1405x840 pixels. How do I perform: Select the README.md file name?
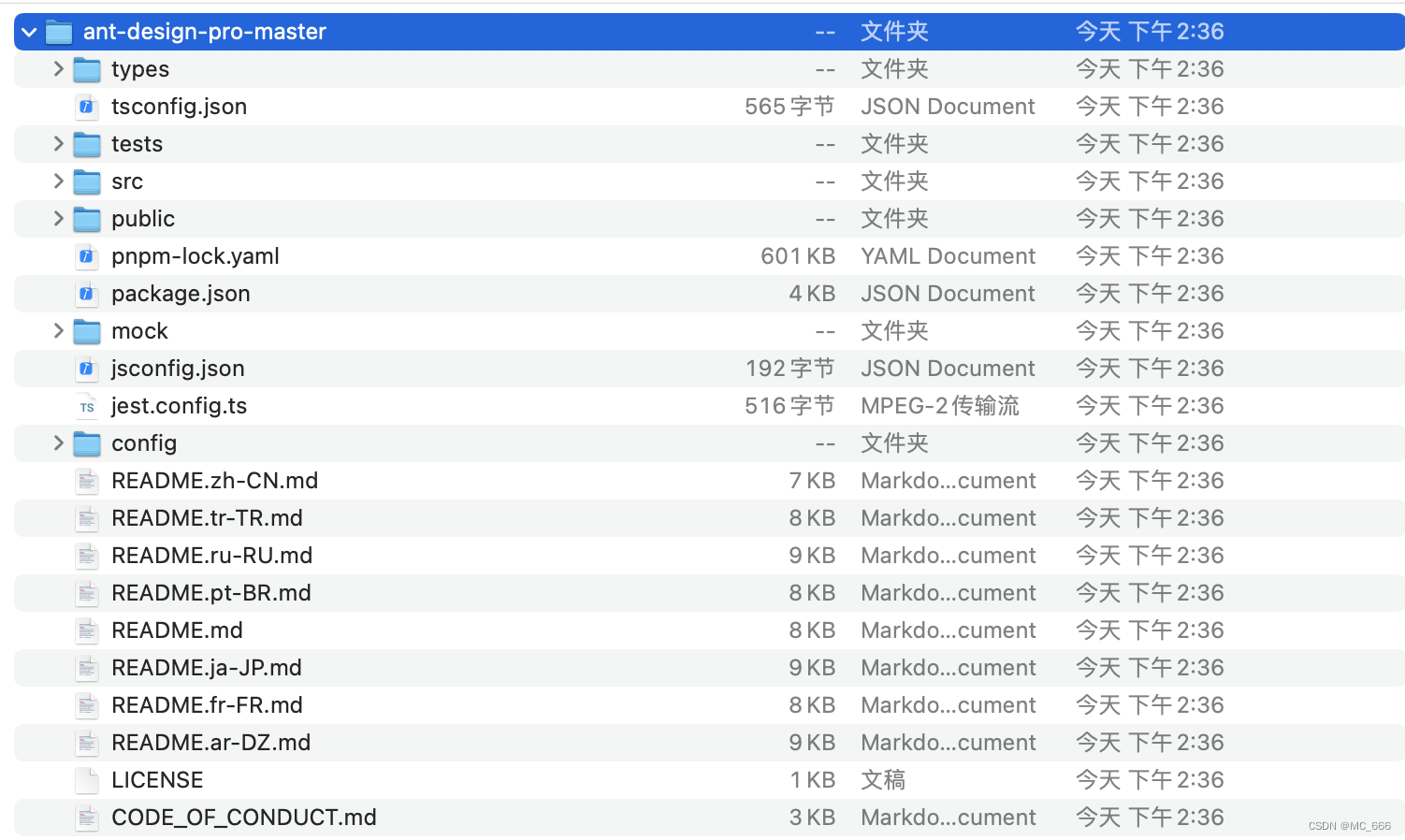(x=178, y=630)
